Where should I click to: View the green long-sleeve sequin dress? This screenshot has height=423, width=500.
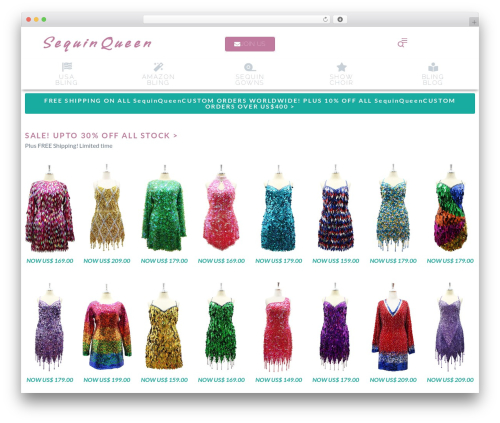coord(164,208)
